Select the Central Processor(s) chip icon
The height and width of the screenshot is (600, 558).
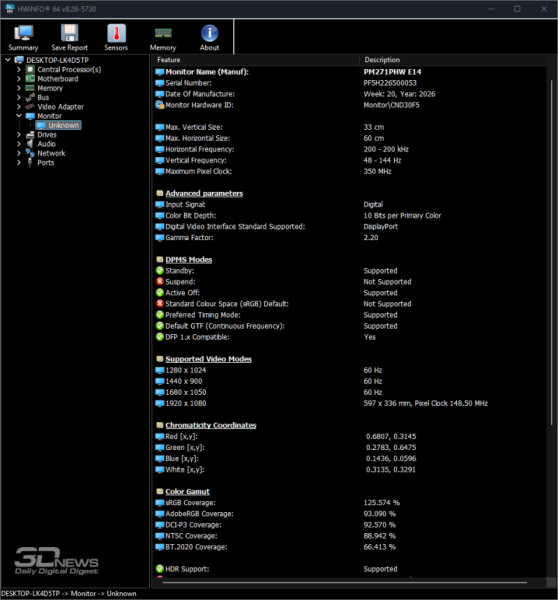[30, 69]
